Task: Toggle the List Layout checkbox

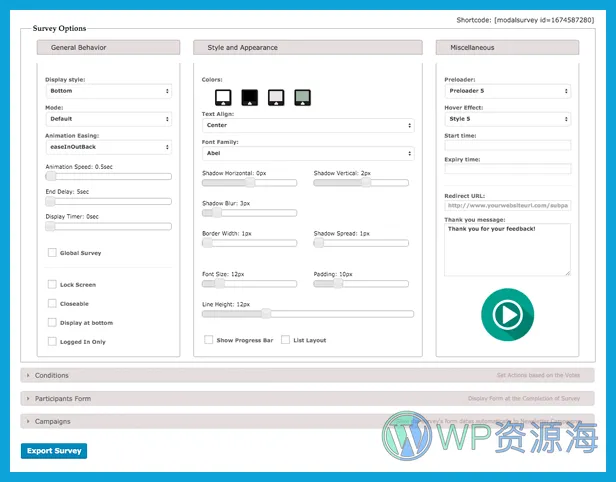Action: [x=285, y=340]
